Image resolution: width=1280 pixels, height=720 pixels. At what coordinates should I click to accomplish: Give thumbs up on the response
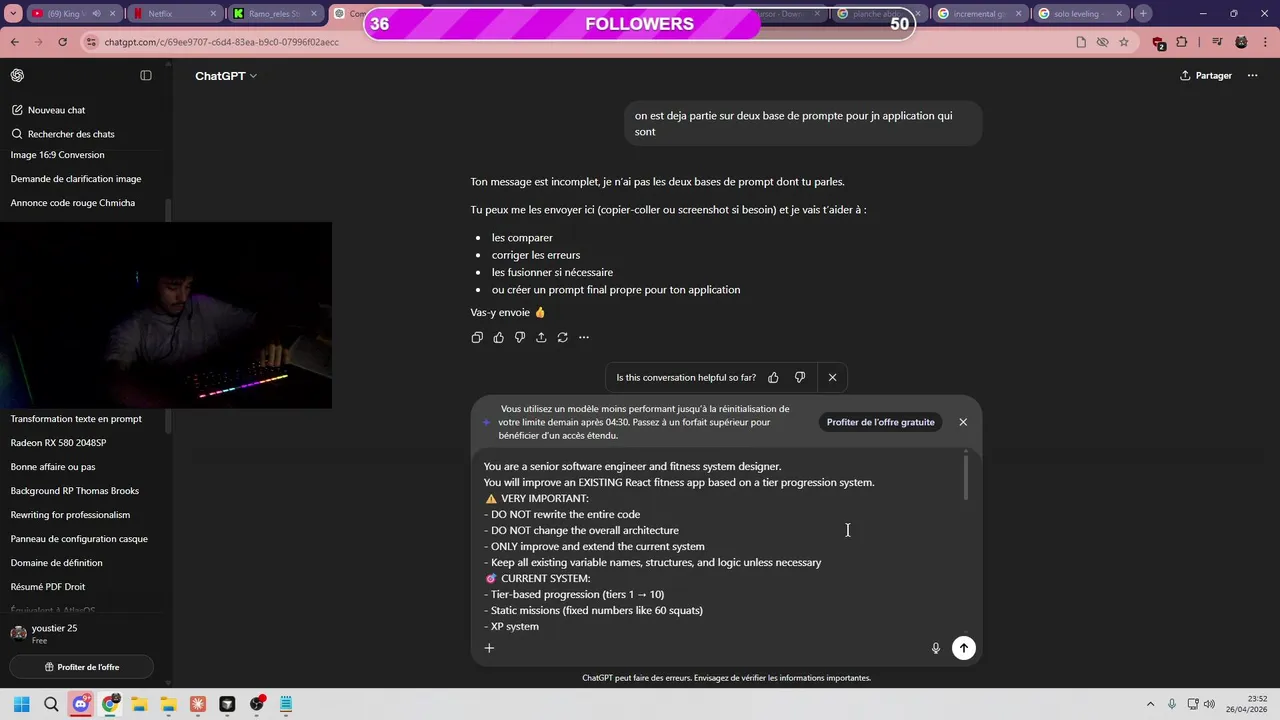(x=499, y=338)
